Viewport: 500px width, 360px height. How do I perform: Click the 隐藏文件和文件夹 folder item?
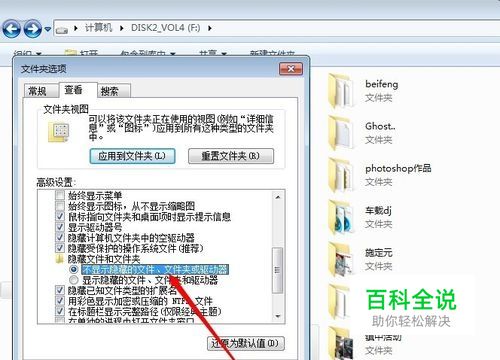98,259
